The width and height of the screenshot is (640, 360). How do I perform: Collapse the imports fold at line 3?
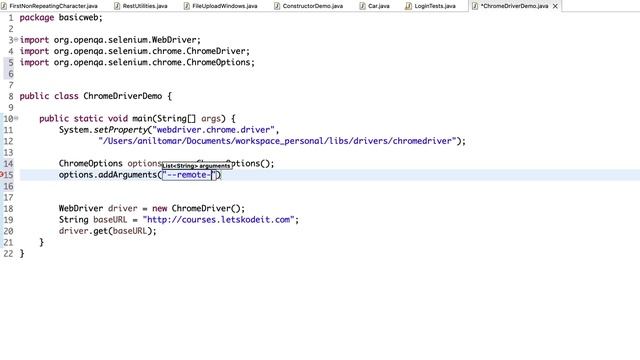[16, 40]
